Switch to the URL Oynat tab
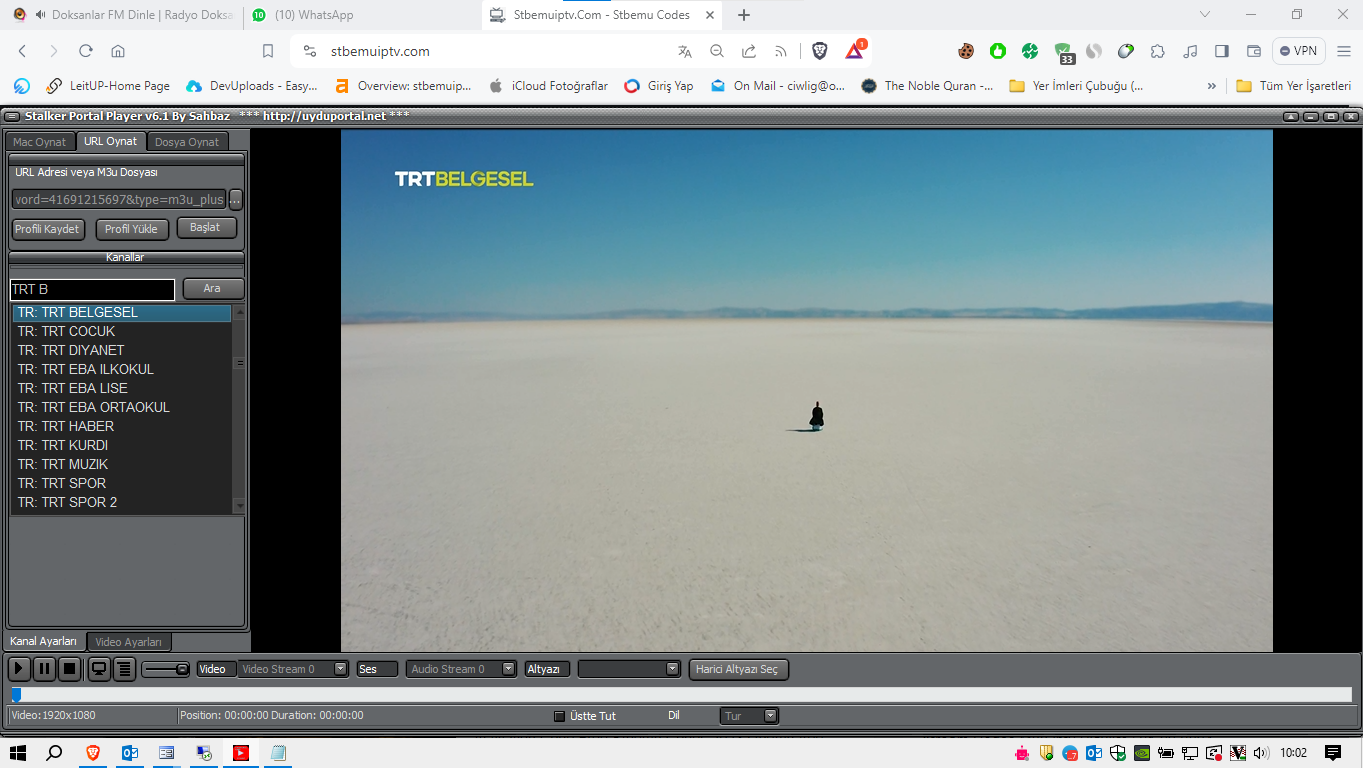Screen dimensions: 1366x768 110,141
